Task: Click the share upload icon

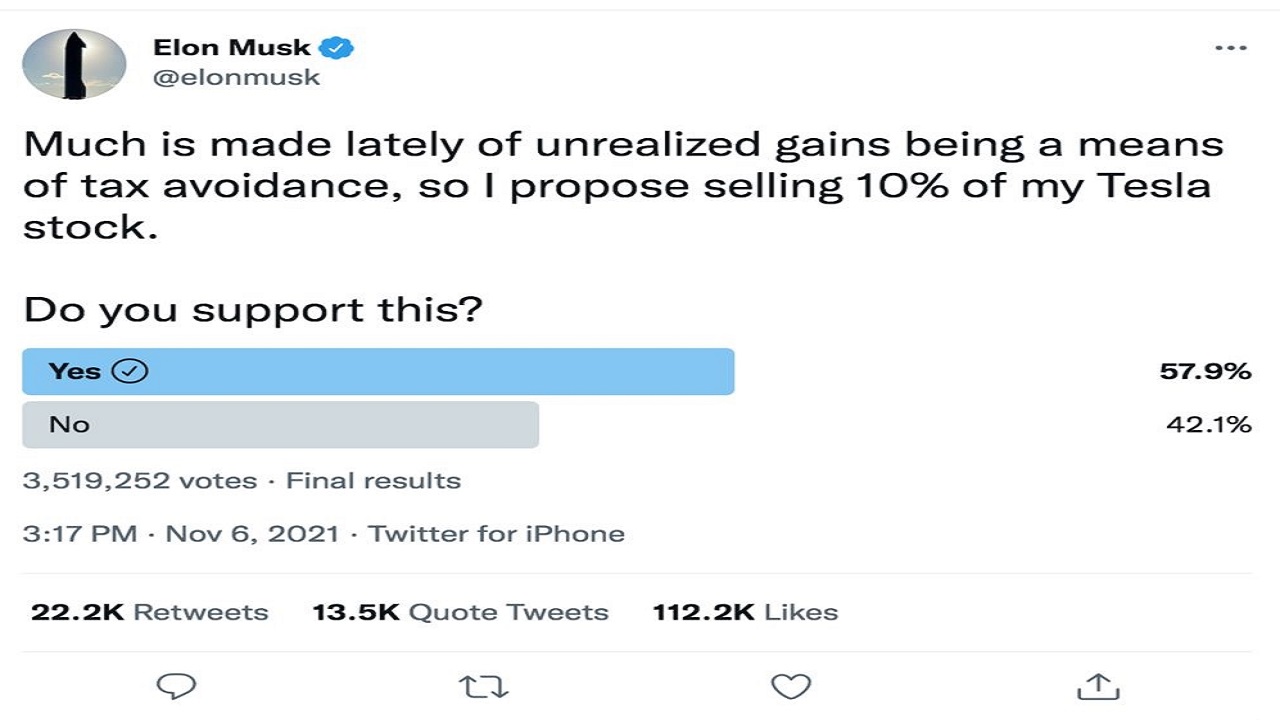Action: (1097, 686)
